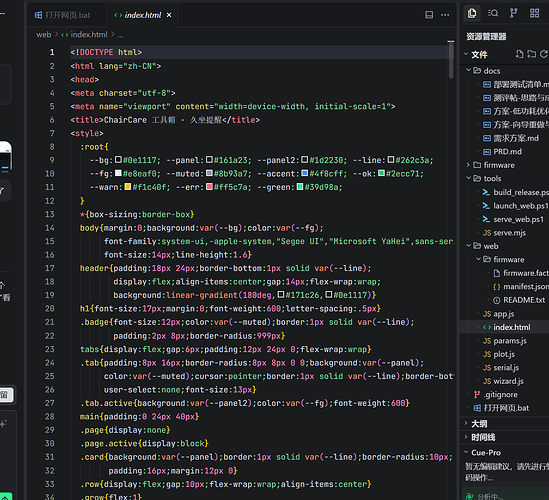Open the 测评帖 markdown file

521,98
